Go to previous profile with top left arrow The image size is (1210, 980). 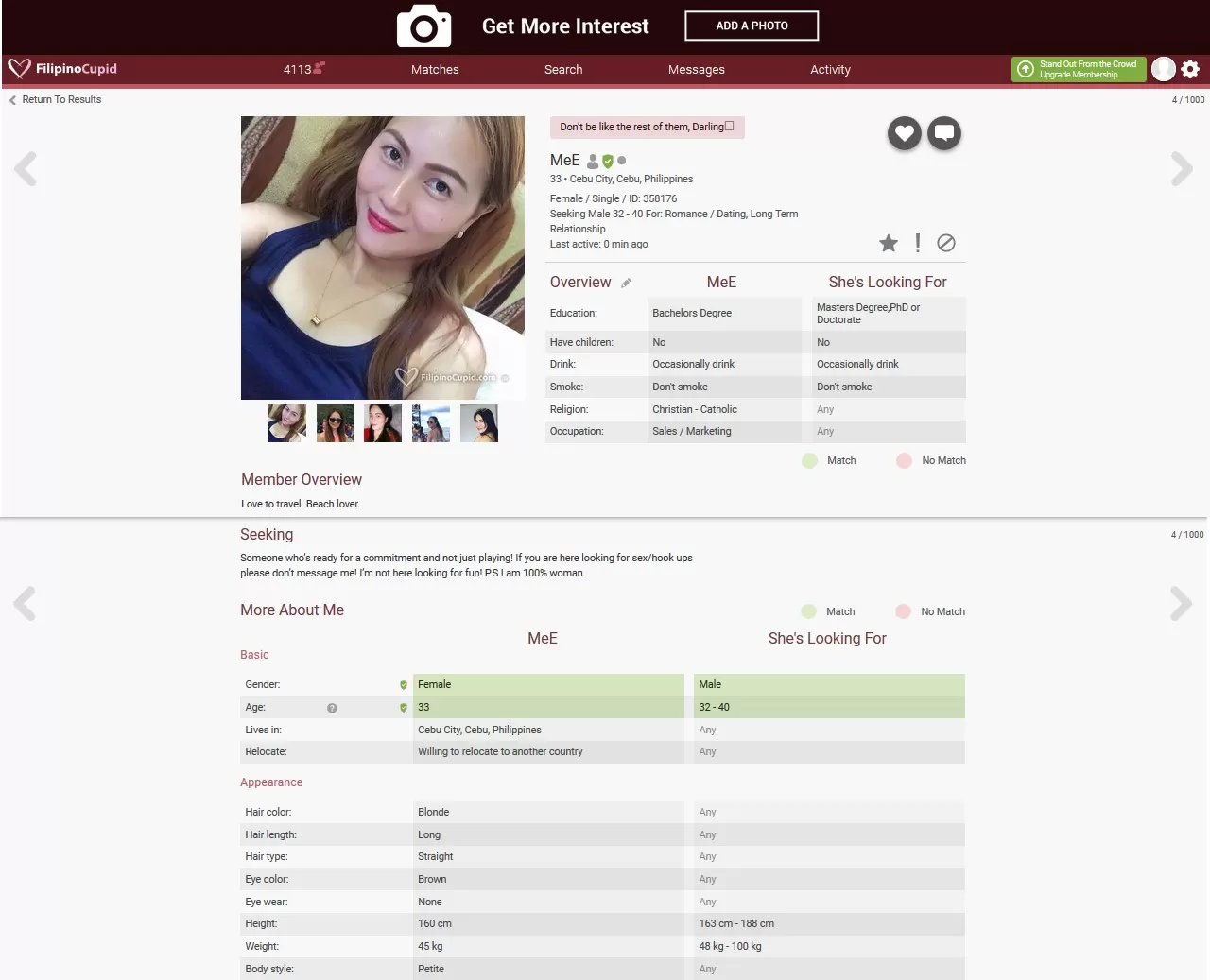coord(26,169)
